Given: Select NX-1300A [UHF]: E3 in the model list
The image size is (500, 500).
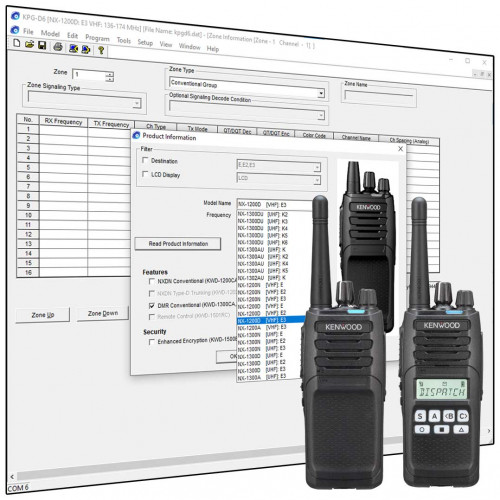Looking at the screenshot, I should tap(262, 377).
